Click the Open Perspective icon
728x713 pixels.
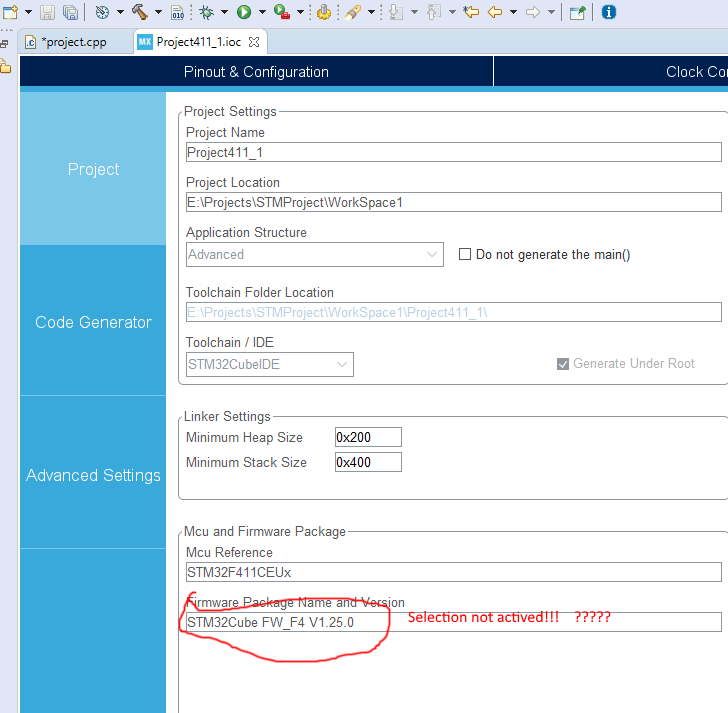[578, 12]
